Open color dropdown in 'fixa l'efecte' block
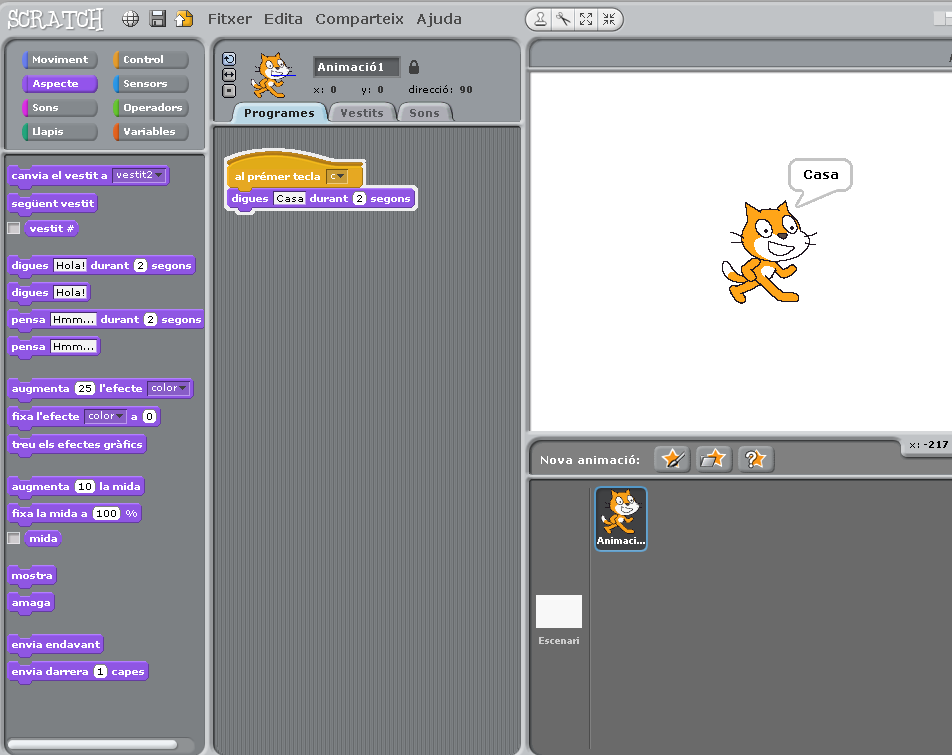Screen dimensions: 952x755 coord(105,416)
